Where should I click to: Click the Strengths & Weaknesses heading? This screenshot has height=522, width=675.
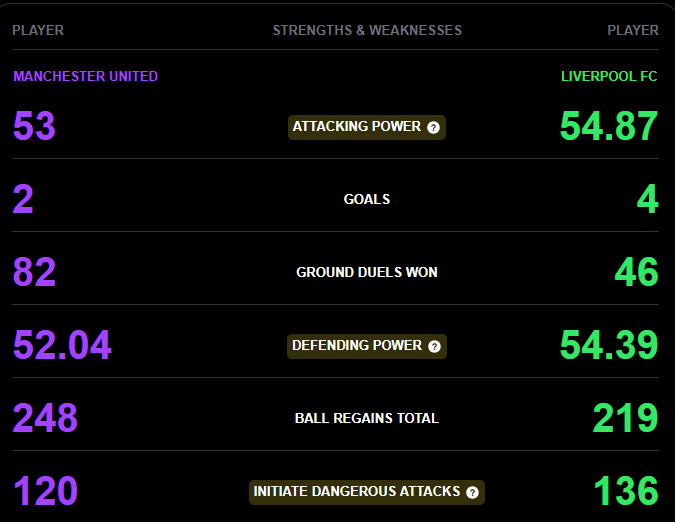(x=367, y=30)
